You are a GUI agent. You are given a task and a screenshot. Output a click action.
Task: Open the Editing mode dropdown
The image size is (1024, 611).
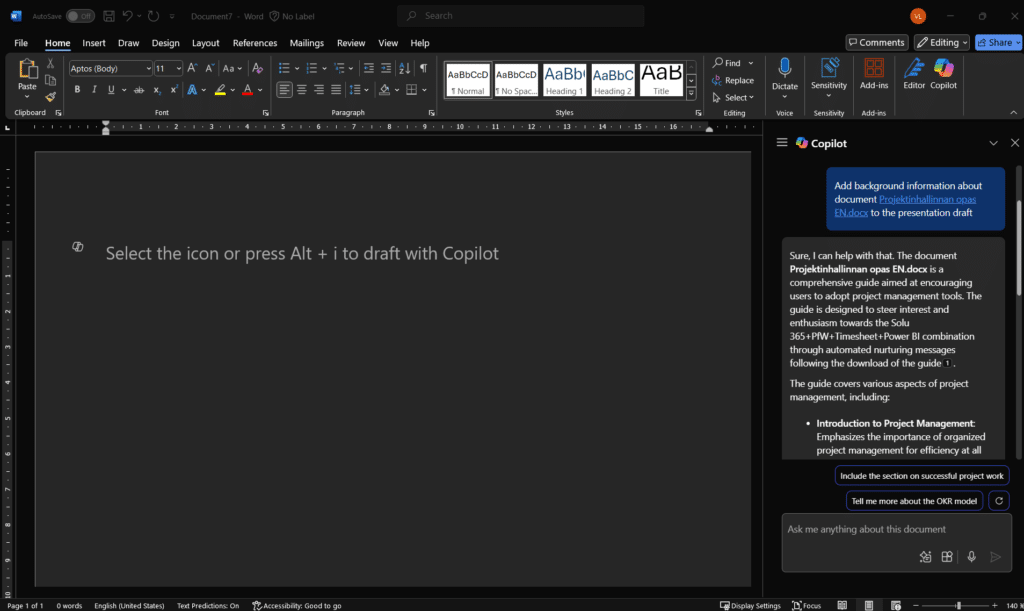(942, 42)
